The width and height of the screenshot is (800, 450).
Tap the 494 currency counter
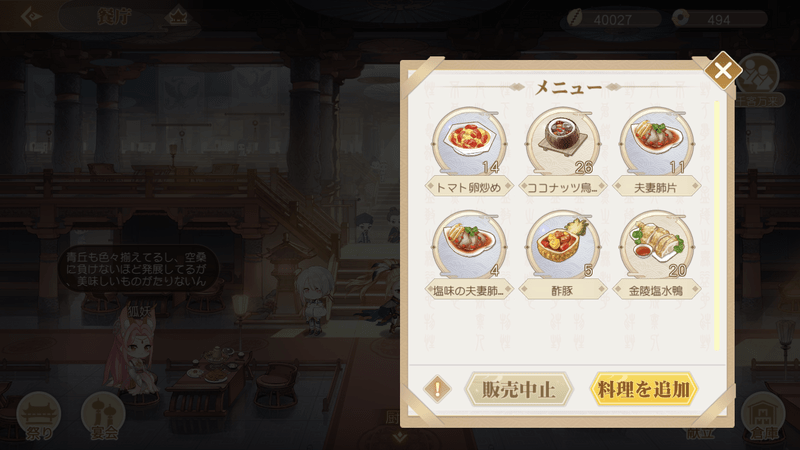pos(719,19)
